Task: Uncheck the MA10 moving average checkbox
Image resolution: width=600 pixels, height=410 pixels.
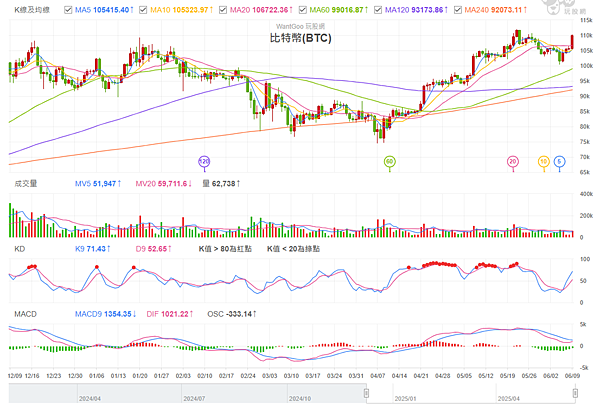Action: pyautogui.click(x=143, y=10)
